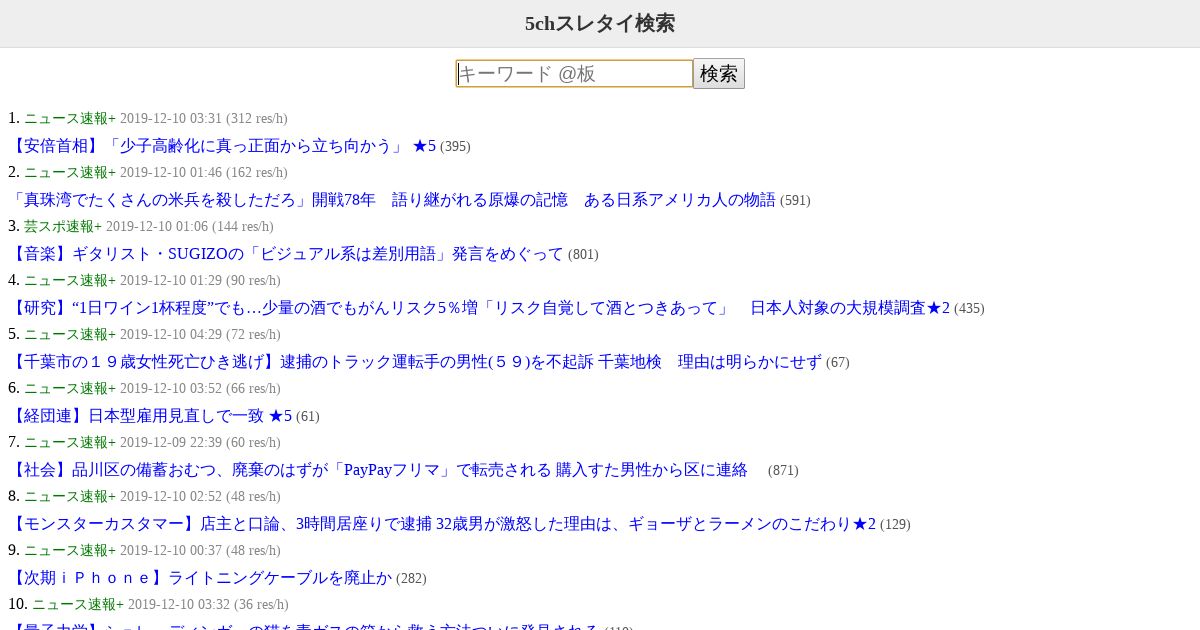Open the 1日ワイン1杯程度 research thread
The image size is (1200, 630).
pyautogui.click(x=479, y=308)
